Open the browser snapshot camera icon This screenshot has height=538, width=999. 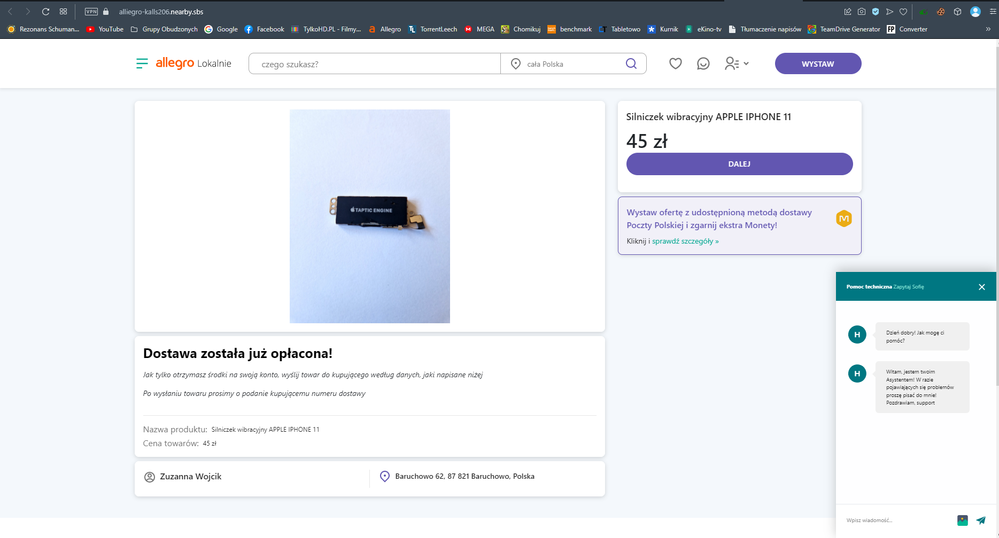point(861,11)
